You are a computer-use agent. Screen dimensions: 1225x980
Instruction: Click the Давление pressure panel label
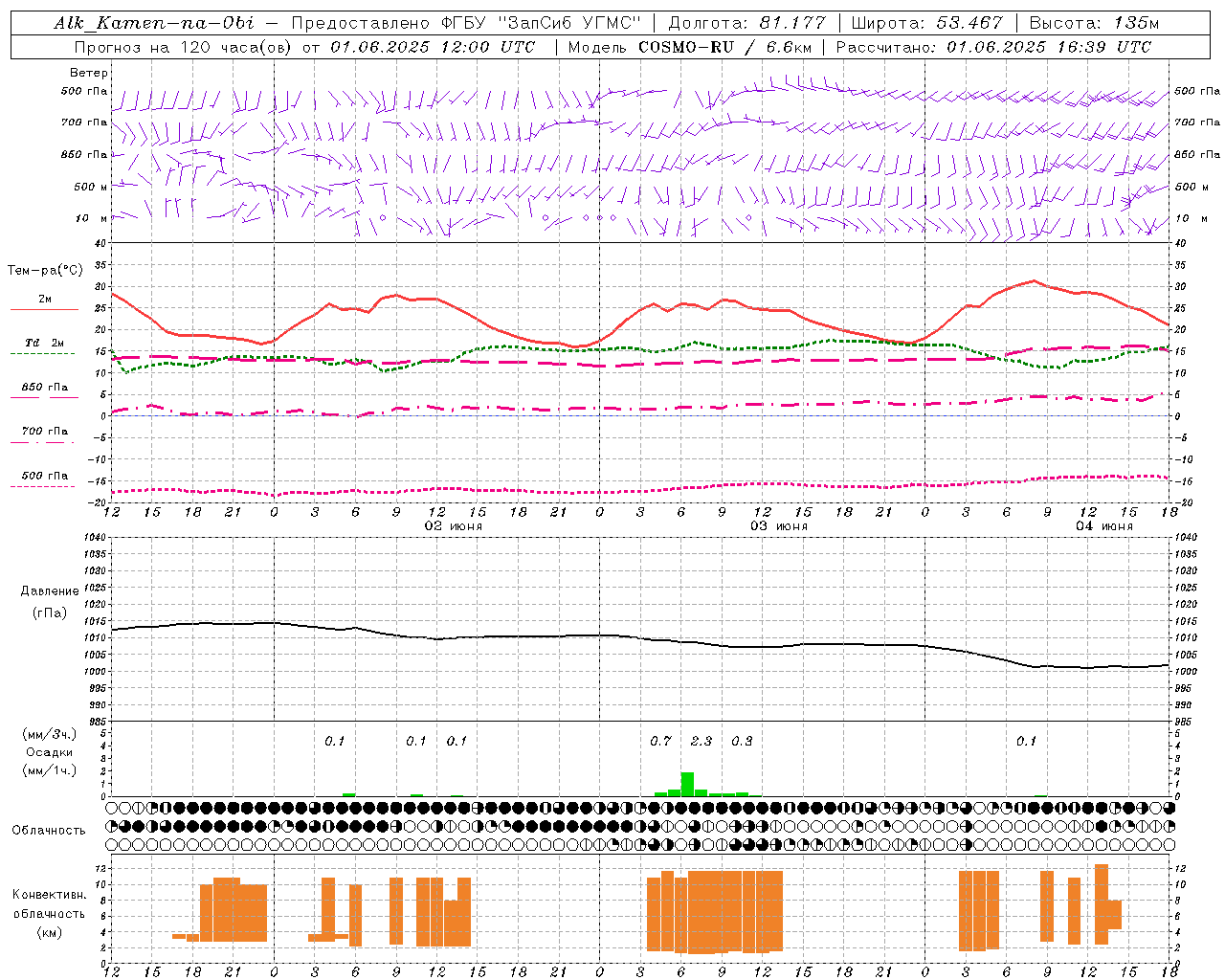pyautogui.click(x=49, y=591)
